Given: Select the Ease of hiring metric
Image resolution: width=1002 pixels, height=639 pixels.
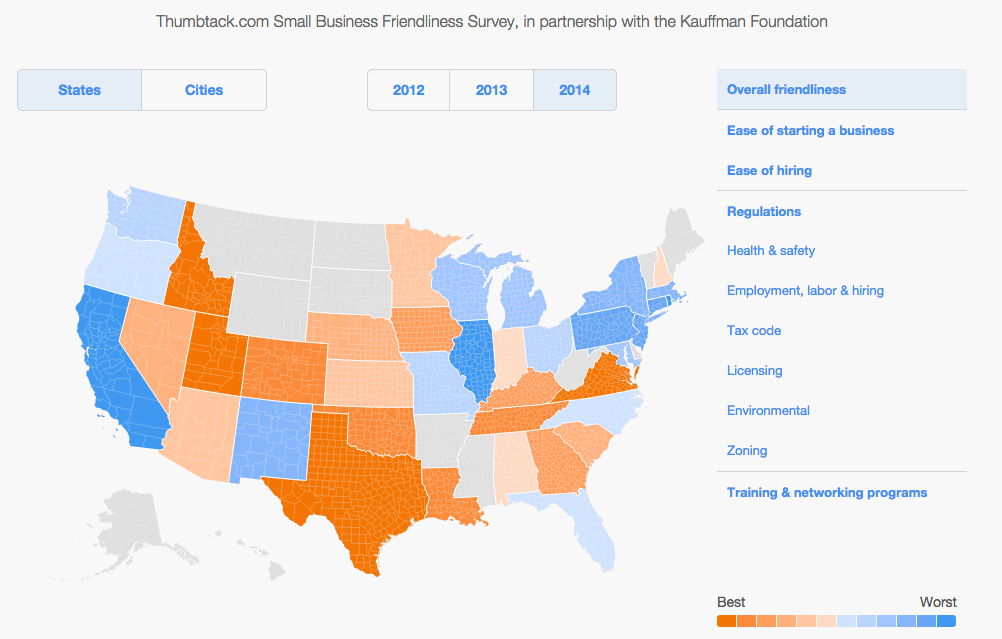Looking at the screenshot, I should (x=769, y=171).
